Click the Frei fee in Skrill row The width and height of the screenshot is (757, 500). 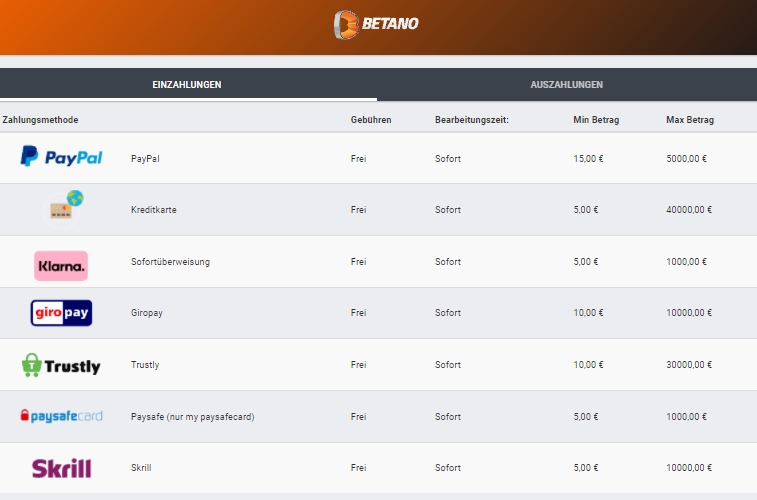click(358, 468)
